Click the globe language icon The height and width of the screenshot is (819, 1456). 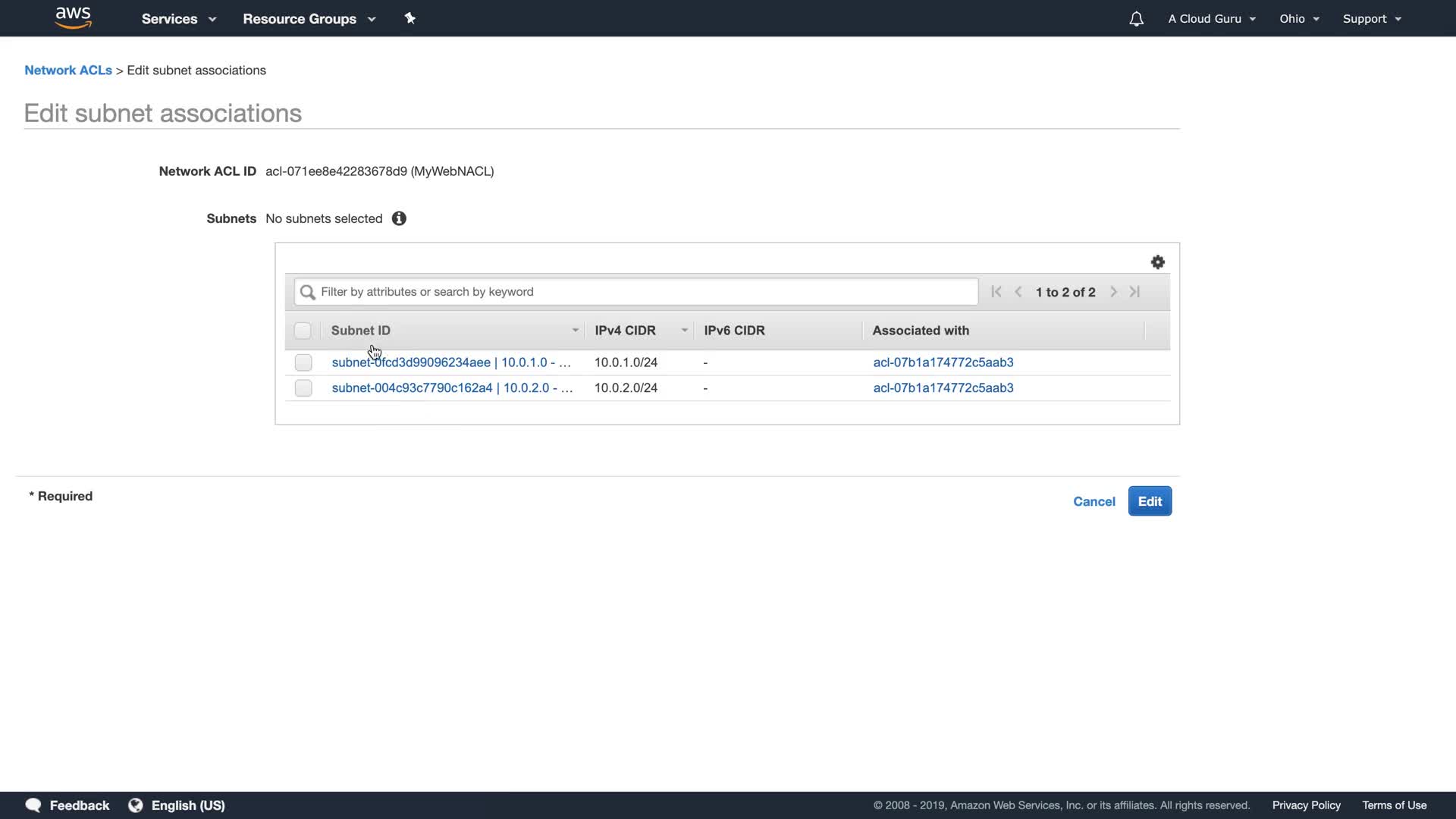[136, 805]
